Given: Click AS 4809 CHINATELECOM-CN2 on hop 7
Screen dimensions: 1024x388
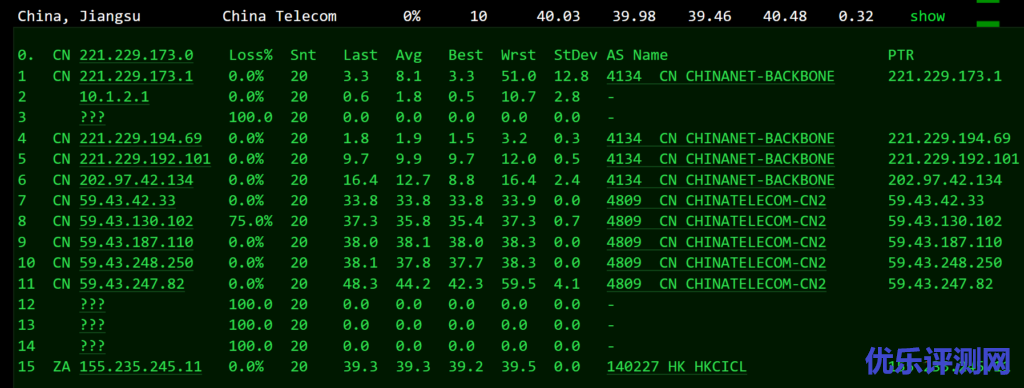Looking at the screenshot, I should pos(716,201).
